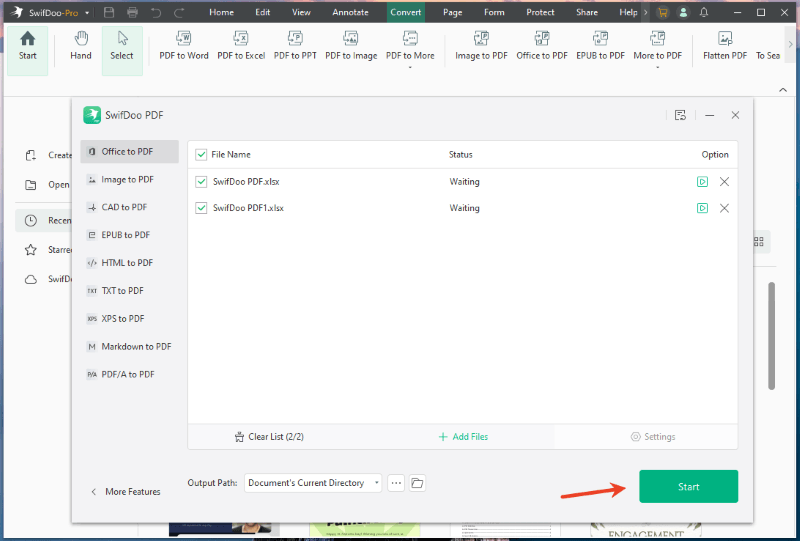The height and width of the screenshot is (541, 800).
Task: Click the Flatten PDF tool
Action: click(x=724, y=46)
